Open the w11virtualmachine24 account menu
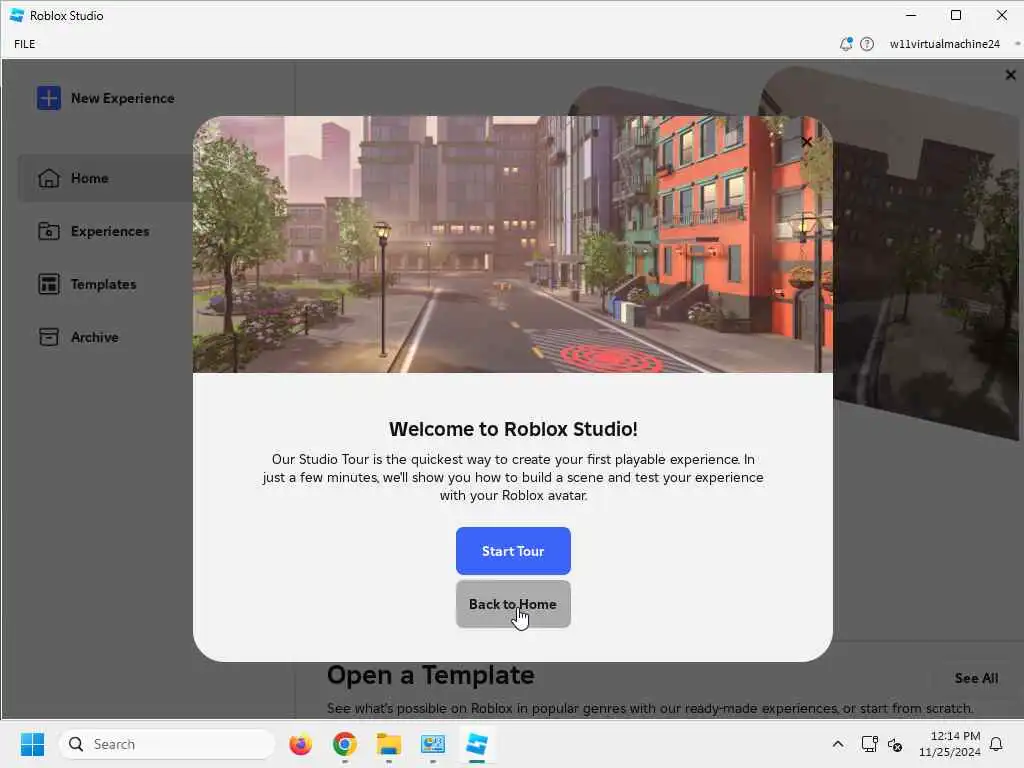This screenshot has height=768, width=1024. tap(944, 44)
